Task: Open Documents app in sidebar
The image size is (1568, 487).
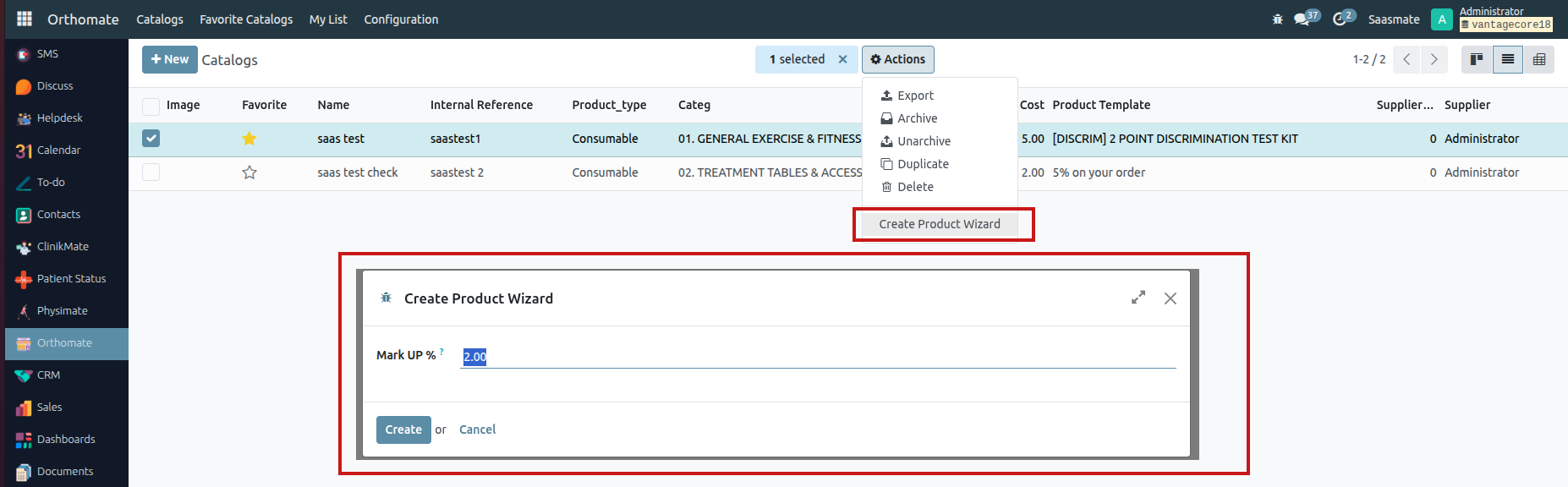Action: (67, 472)
